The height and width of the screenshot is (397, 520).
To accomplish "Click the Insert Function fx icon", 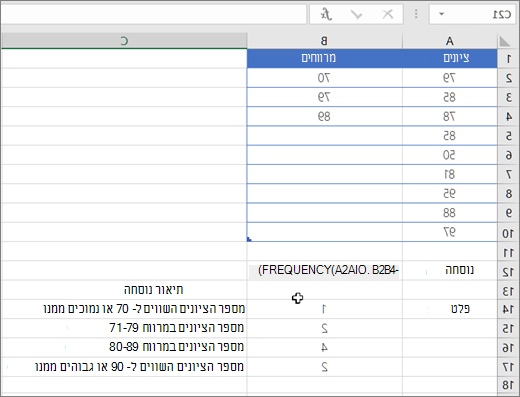I will [x=326, y=14].
